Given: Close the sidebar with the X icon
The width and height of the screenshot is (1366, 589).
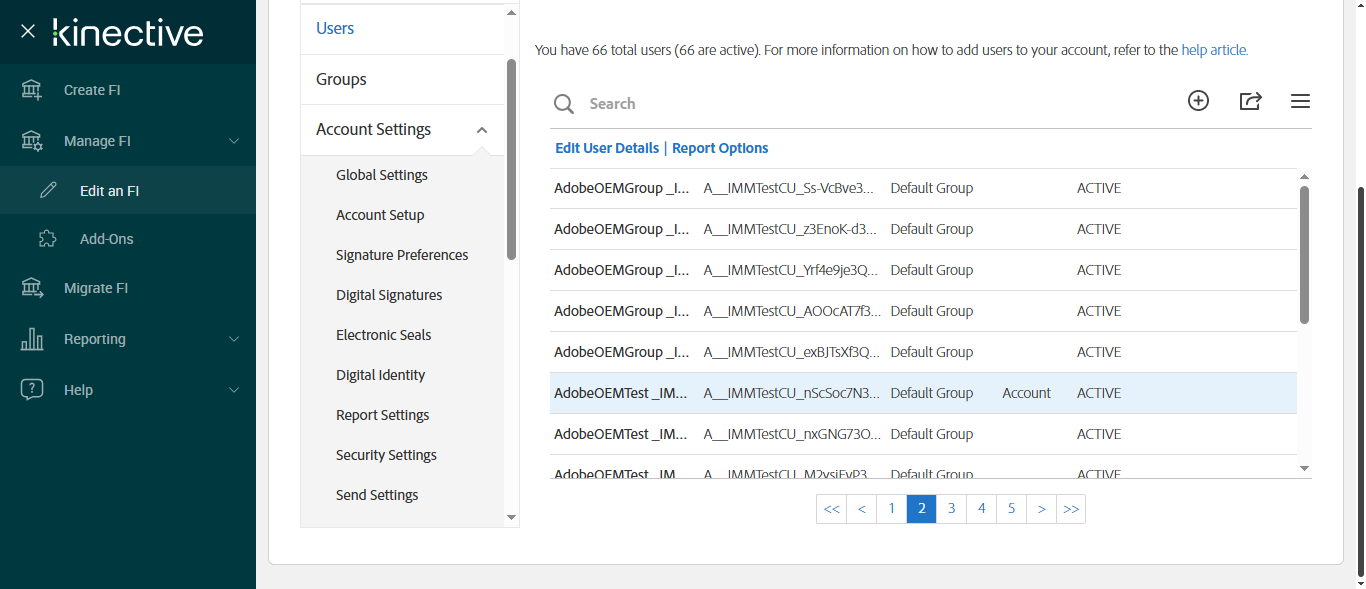Looking at the screenshot, I should pyautogui.click(x=28, y=32).
